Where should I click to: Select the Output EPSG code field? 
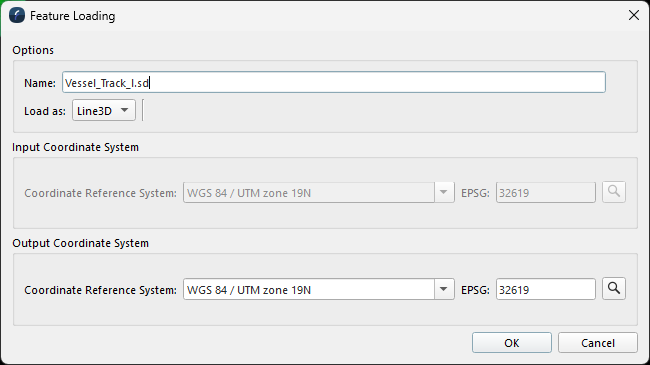click(x=546, y=289)
